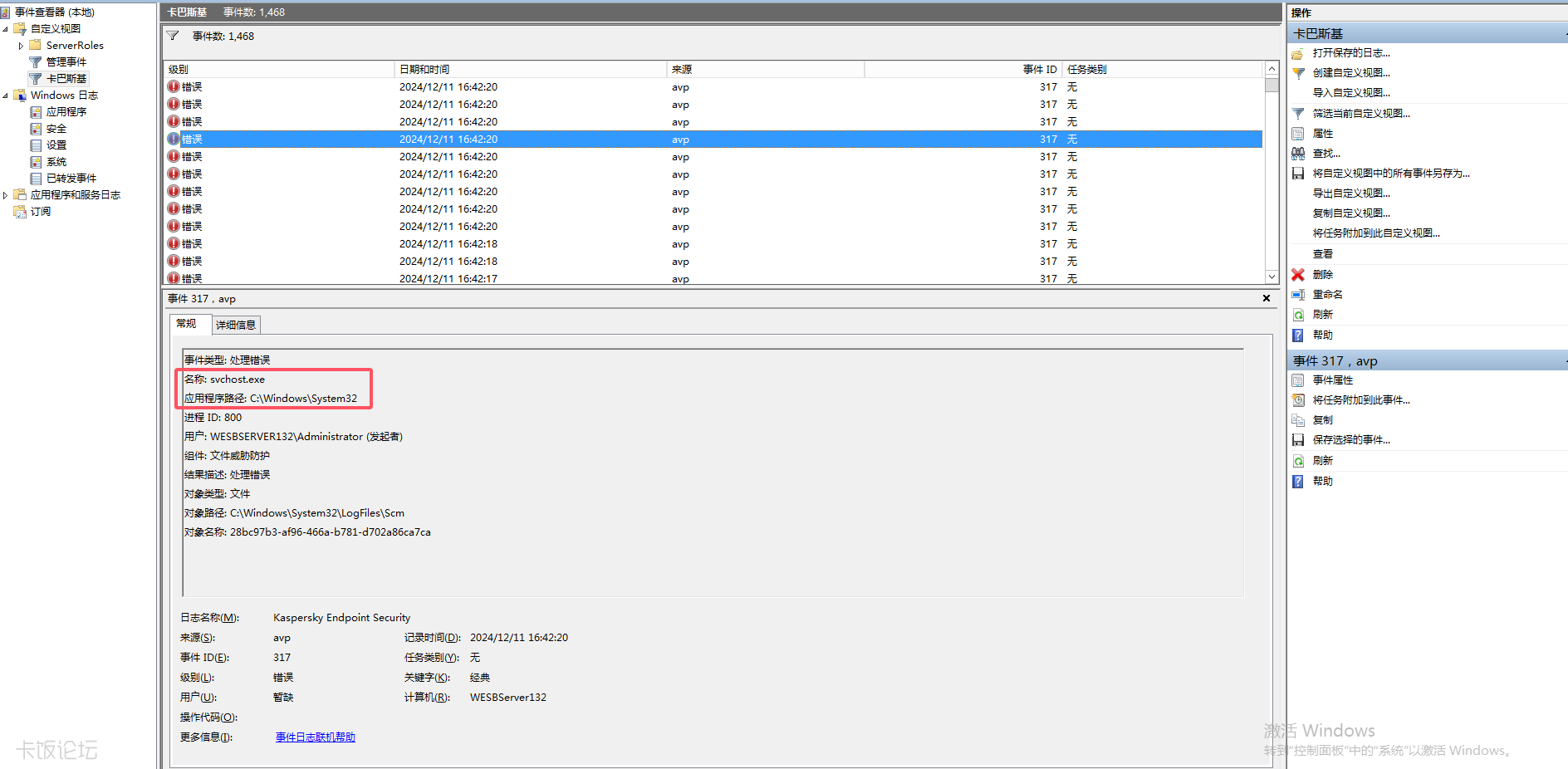The height and width of the screenshot is (769, 1568).
Task: Collapse the Windows 日志 tree node
Action: point(6,96)
